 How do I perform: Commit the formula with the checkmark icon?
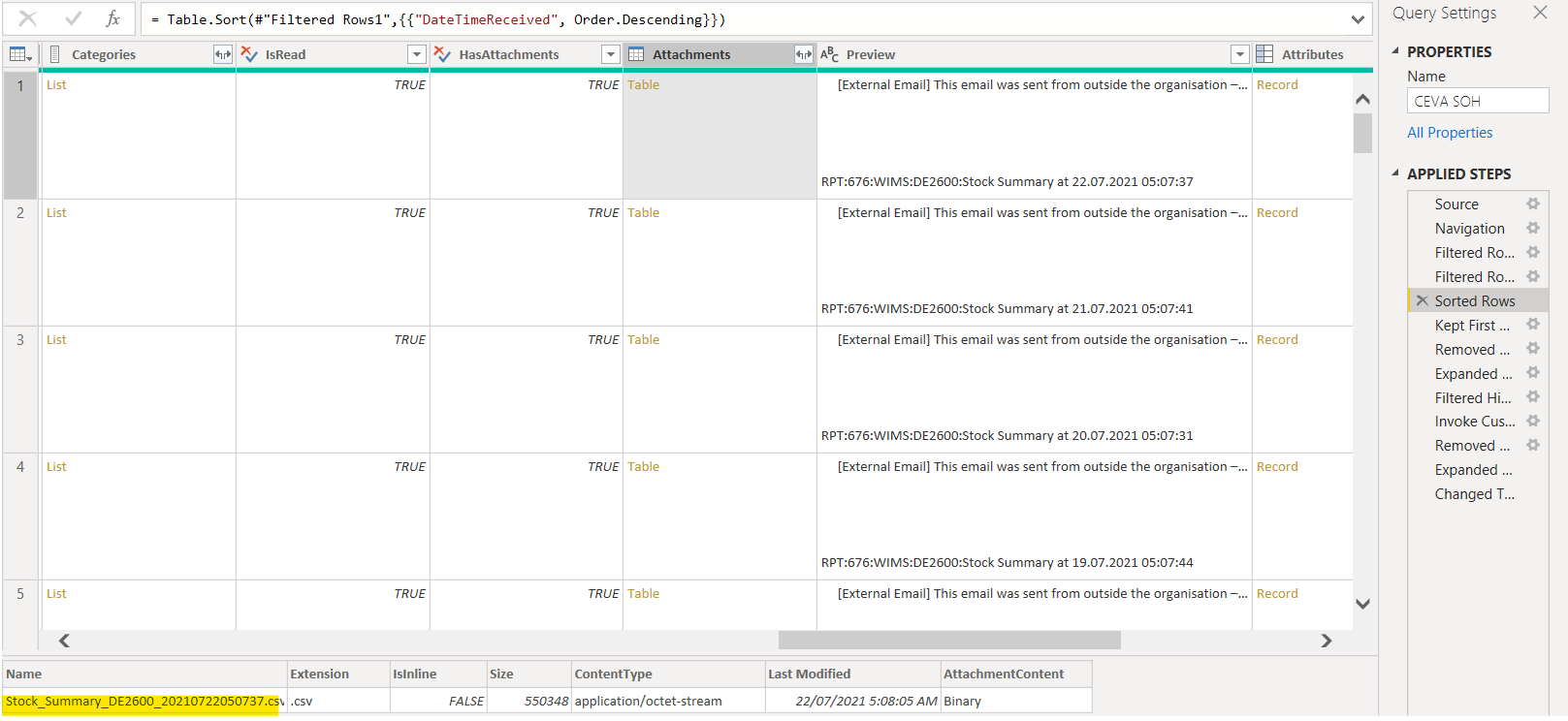73,18
